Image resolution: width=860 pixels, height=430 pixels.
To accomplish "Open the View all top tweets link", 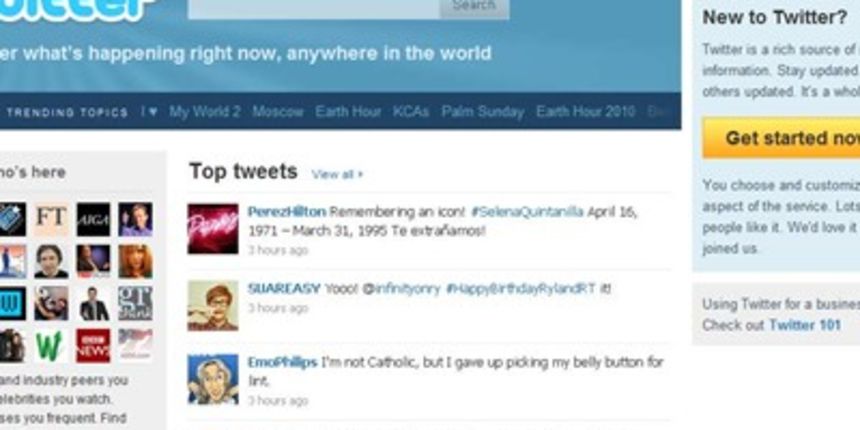I will (x=337, y=174).
